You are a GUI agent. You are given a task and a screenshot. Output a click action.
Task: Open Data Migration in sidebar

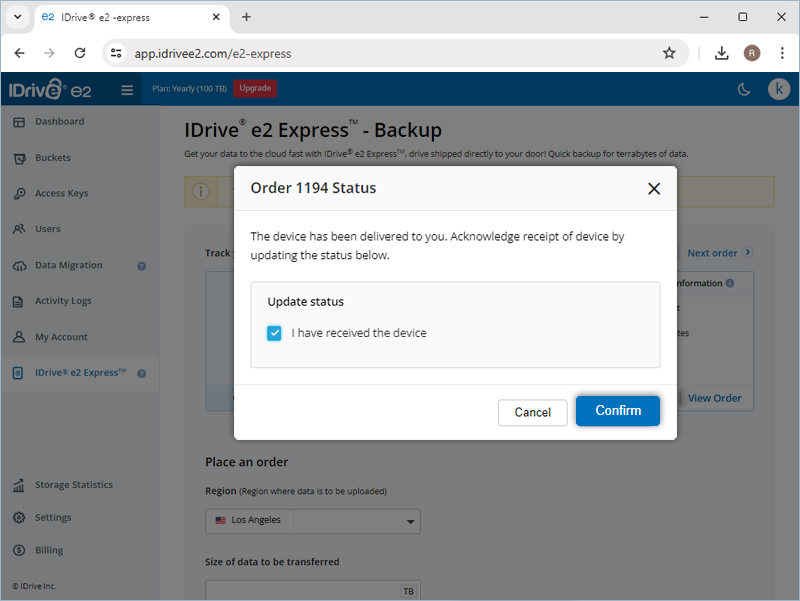pyautogui.click(x=68, y=265)
